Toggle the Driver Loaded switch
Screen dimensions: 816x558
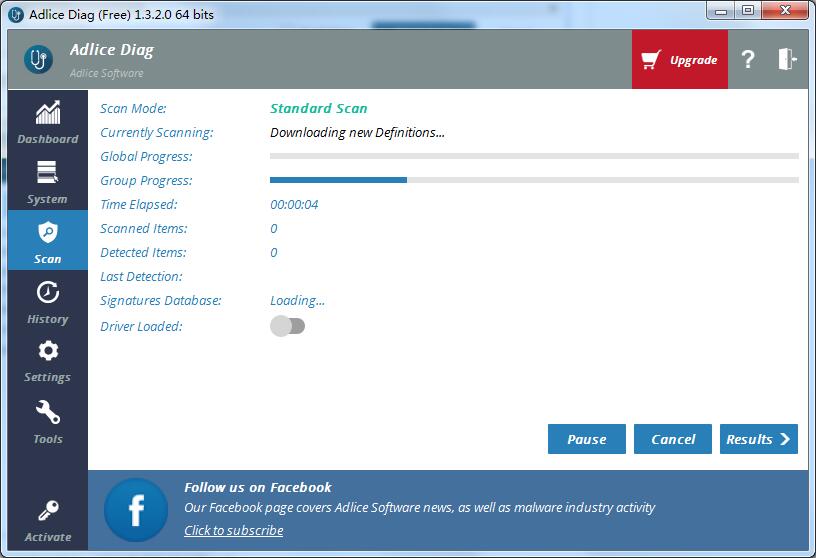click(x=287, y=326)
